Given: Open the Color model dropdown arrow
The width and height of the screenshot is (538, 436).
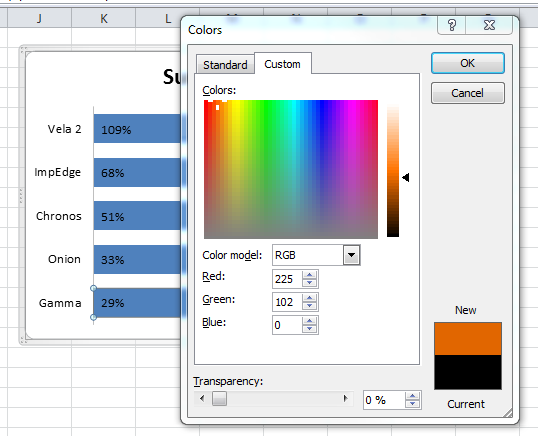Looking at the screenshot, I should [351, 255].
